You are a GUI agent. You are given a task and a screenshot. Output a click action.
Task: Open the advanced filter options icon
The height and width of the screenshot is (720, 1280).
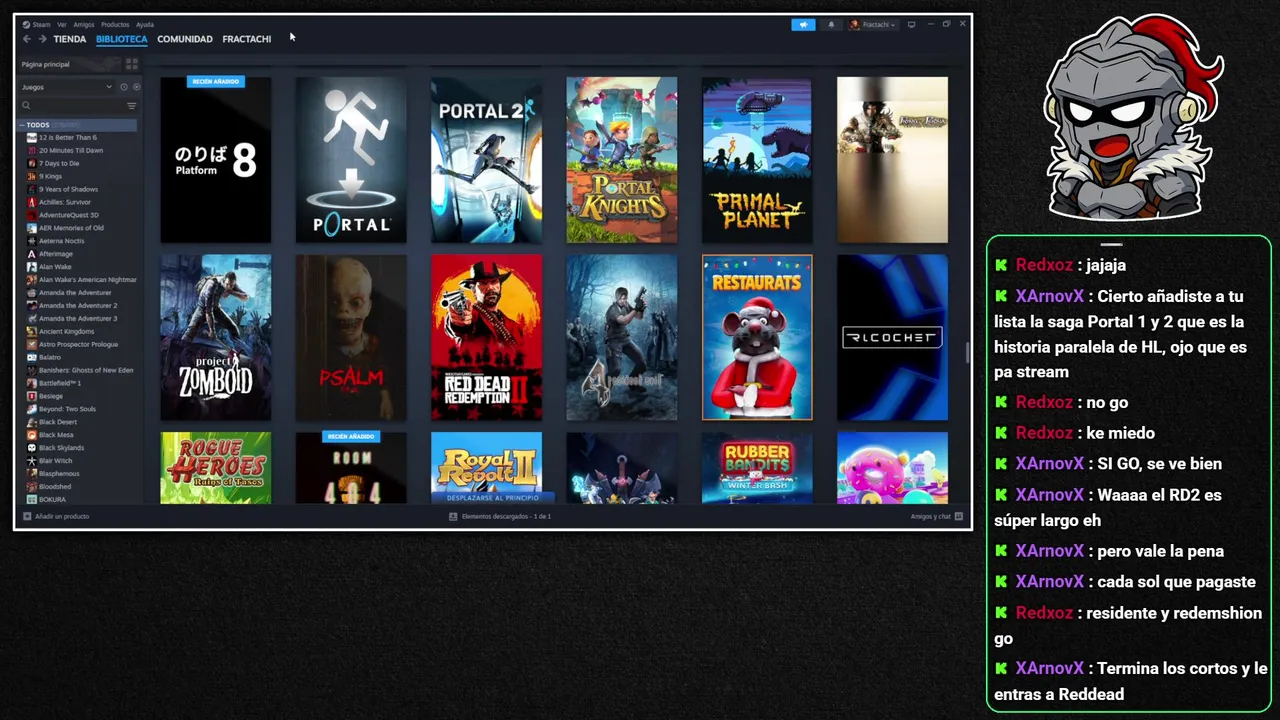131,105
